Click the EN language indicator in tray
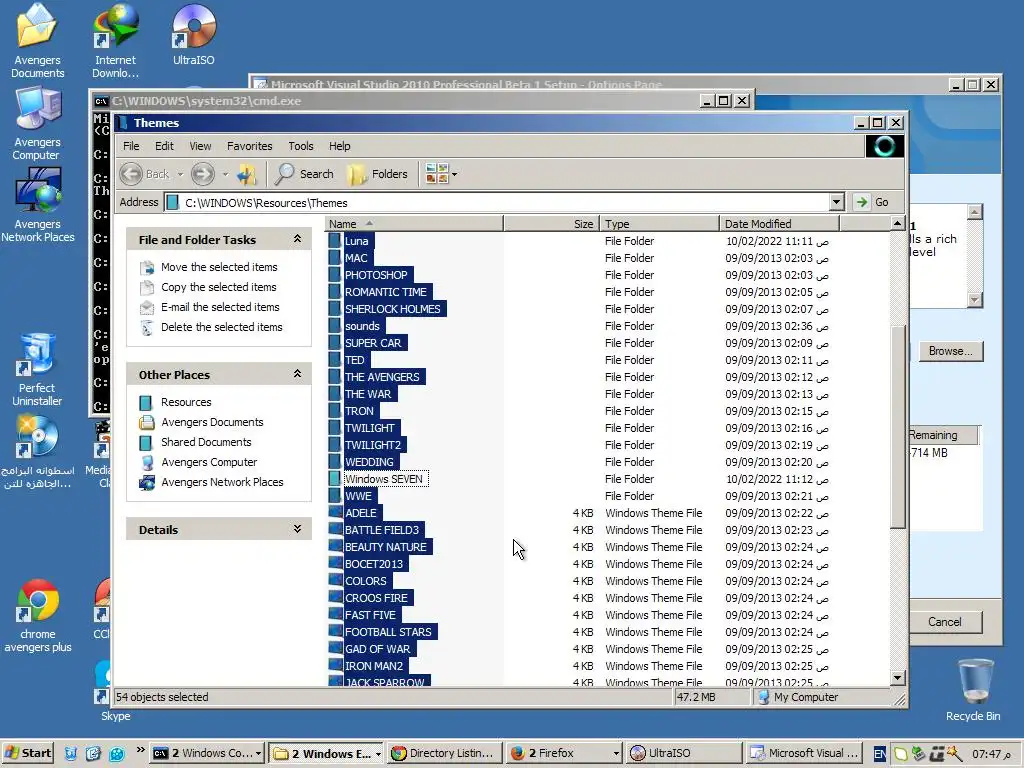 click(880, 754)
